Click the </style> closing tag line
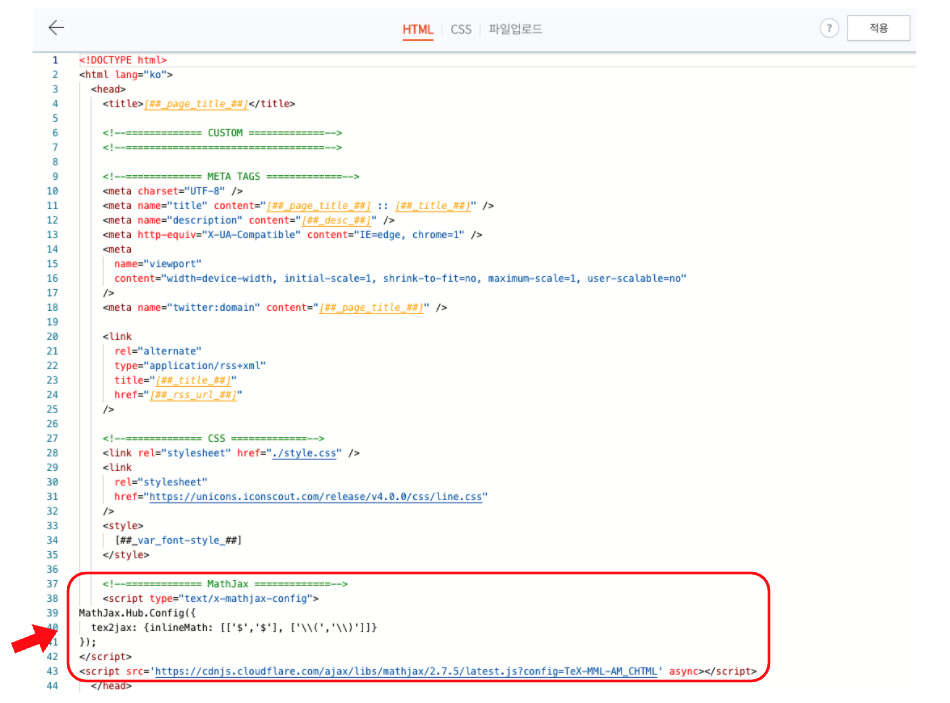The height and width of the screenshot is (703, 950). pyautogui.click(x=126, y=555)
